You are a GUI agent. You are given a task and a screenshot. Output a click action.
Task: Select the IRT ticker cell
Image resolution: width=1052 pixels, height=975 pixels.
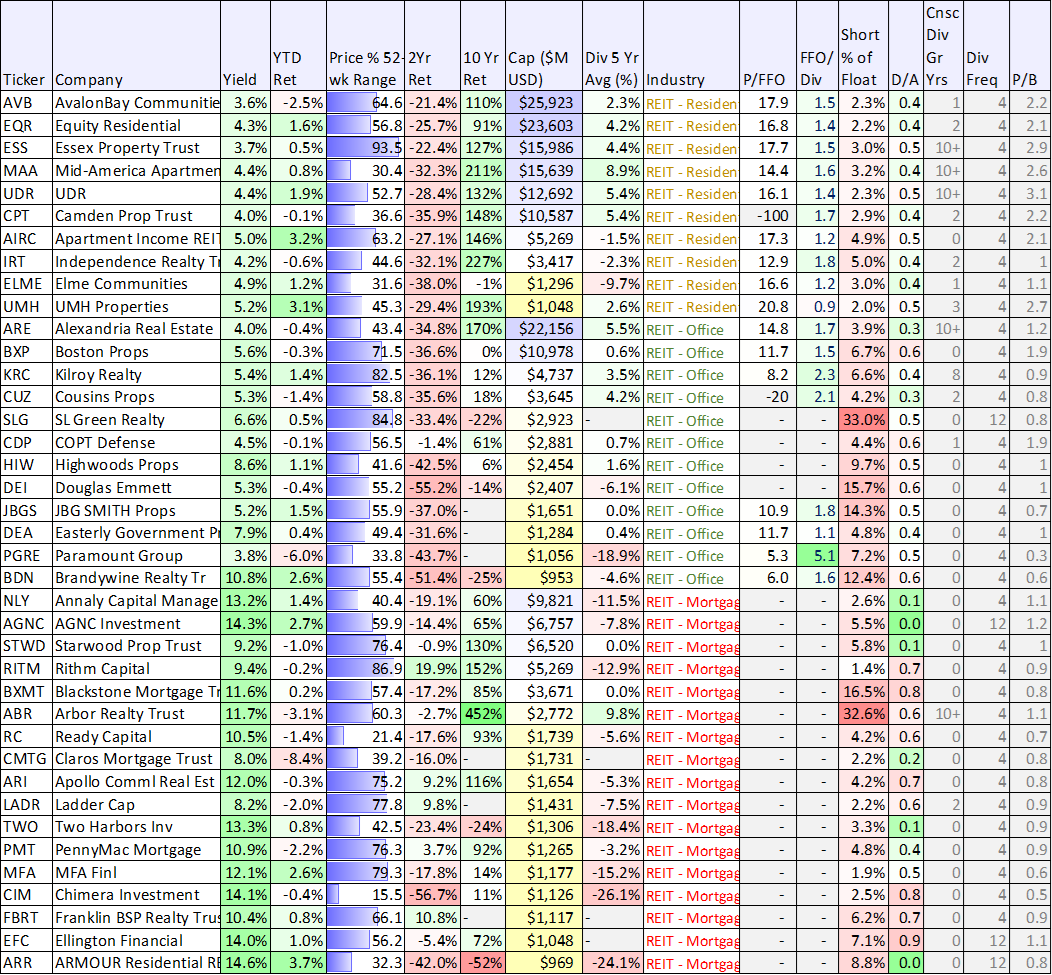tap(26, 262)
